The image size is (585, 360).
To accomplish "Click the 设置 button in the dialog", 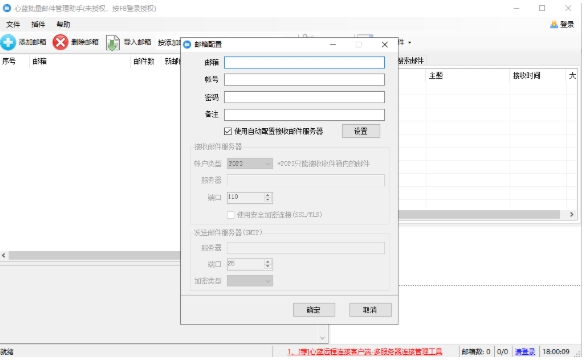I will (361, 131).
